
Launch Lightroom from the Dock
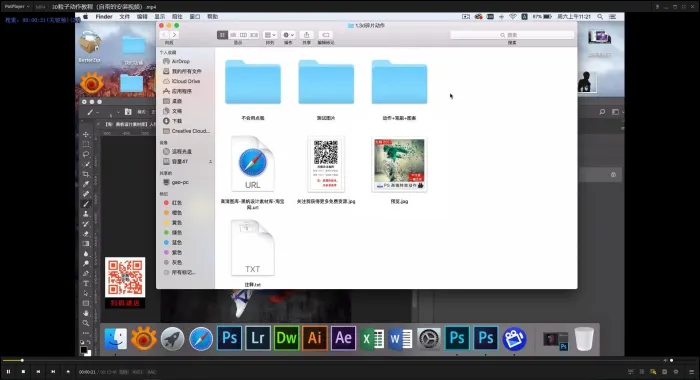coord(258,338)
